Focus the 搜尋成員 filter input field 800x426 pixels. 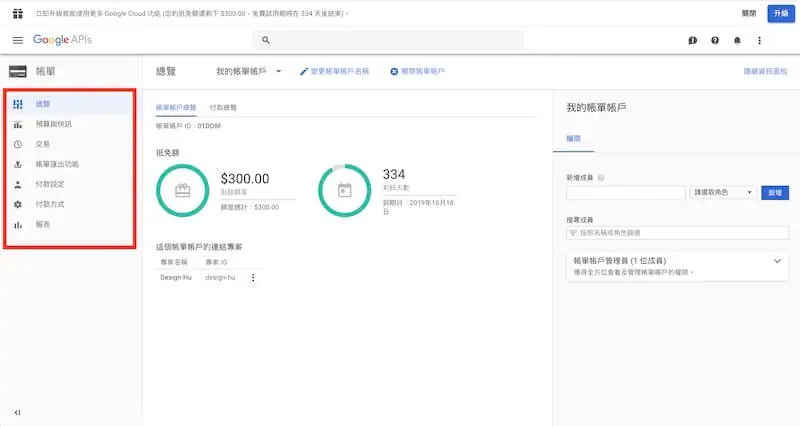(x=678, y=233)
